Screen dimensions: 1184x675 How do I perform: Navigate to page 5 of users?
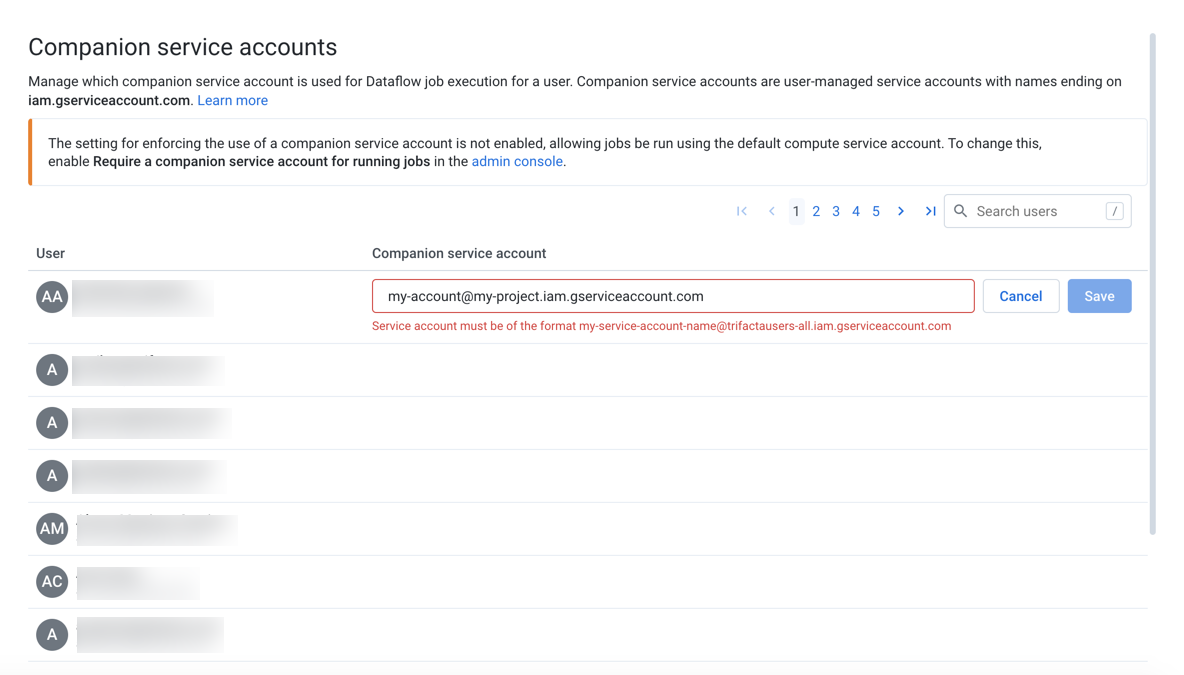click(x=876, y=211)
